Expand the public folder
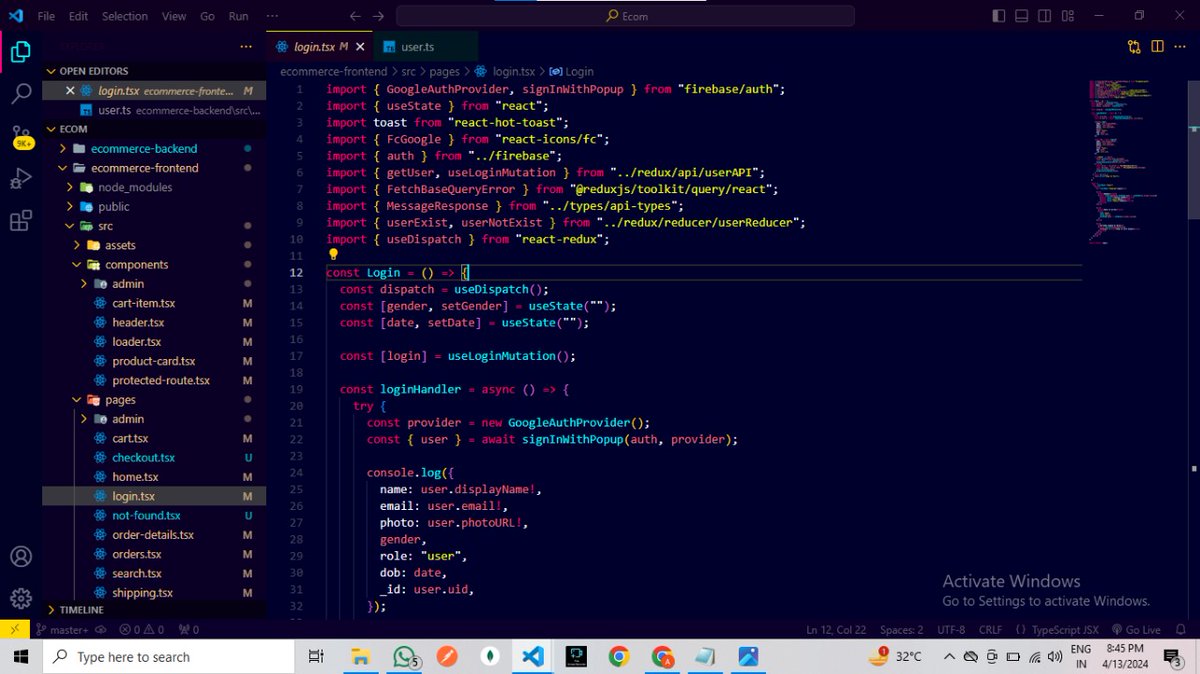 point(113,206)
